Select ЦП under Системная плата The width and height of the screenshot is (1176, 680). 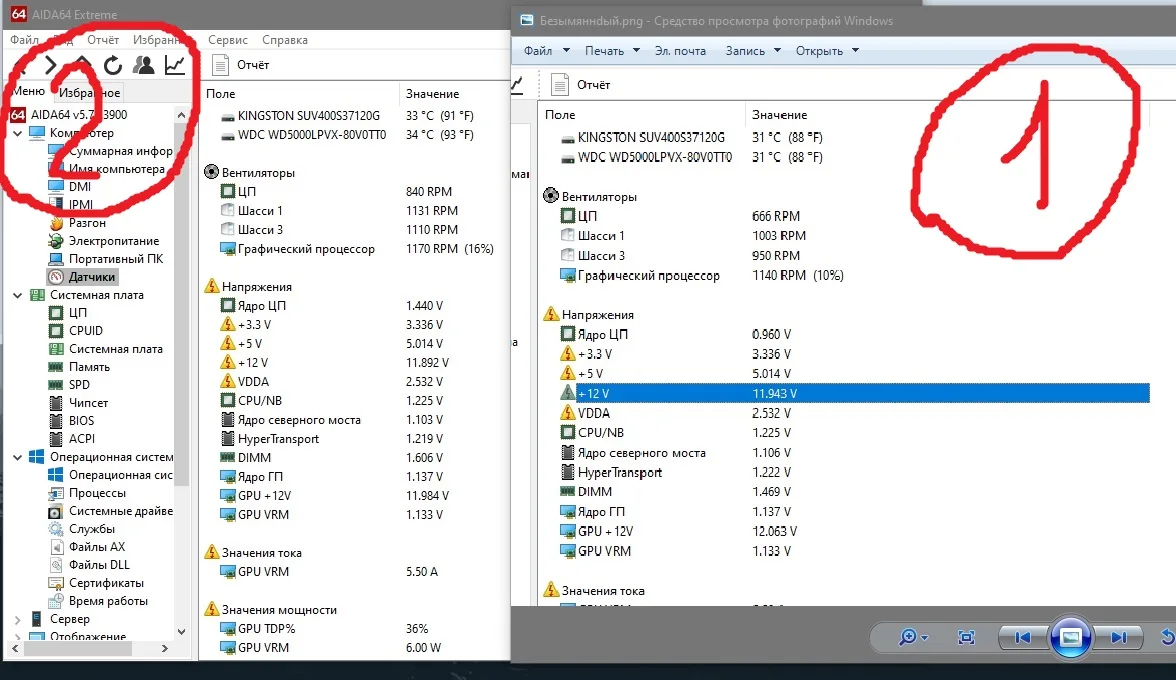[78, 313]
